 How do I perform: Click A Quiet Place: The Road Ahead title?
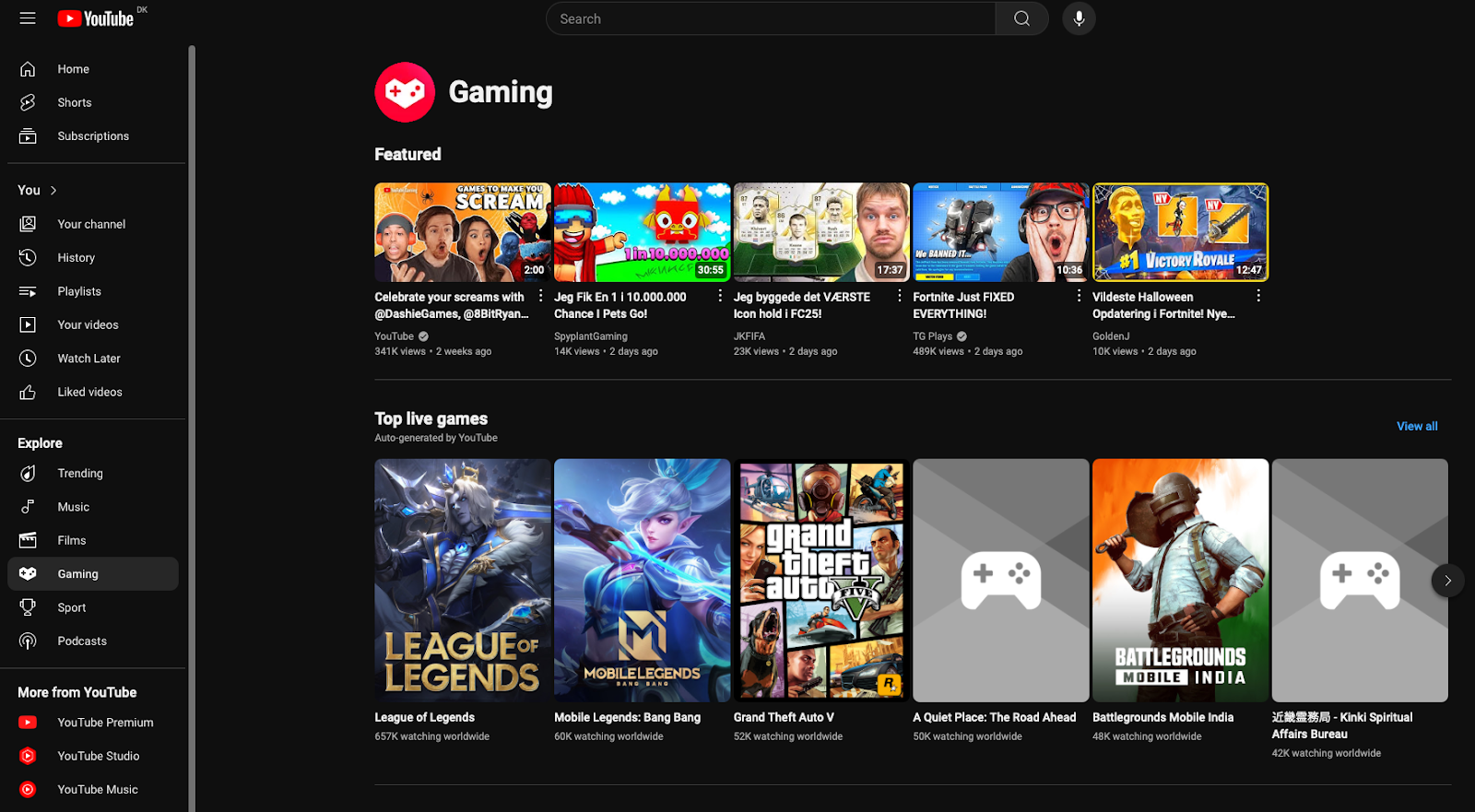point(995,717)
